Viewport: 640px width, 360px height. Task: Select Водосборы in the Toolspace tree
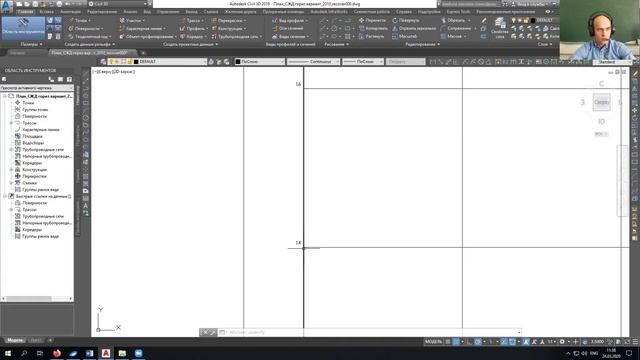(x=33, y=143)
